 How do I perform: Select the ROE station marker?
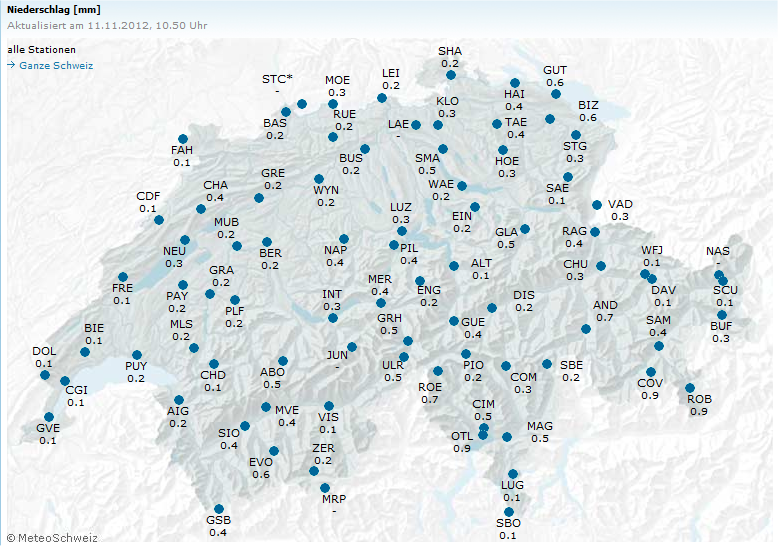pyautogui.click(x=438, y=371)
